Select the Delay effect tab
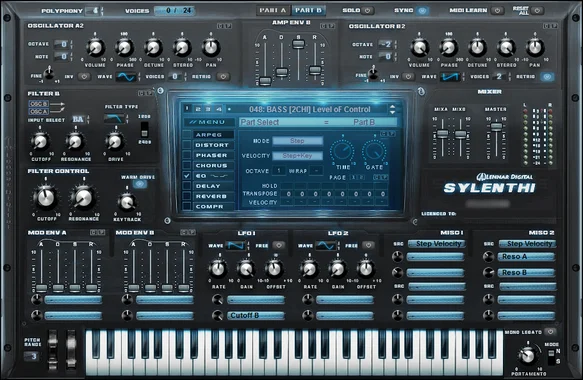This screenshot has width=583, height=380. pos(213,186)
